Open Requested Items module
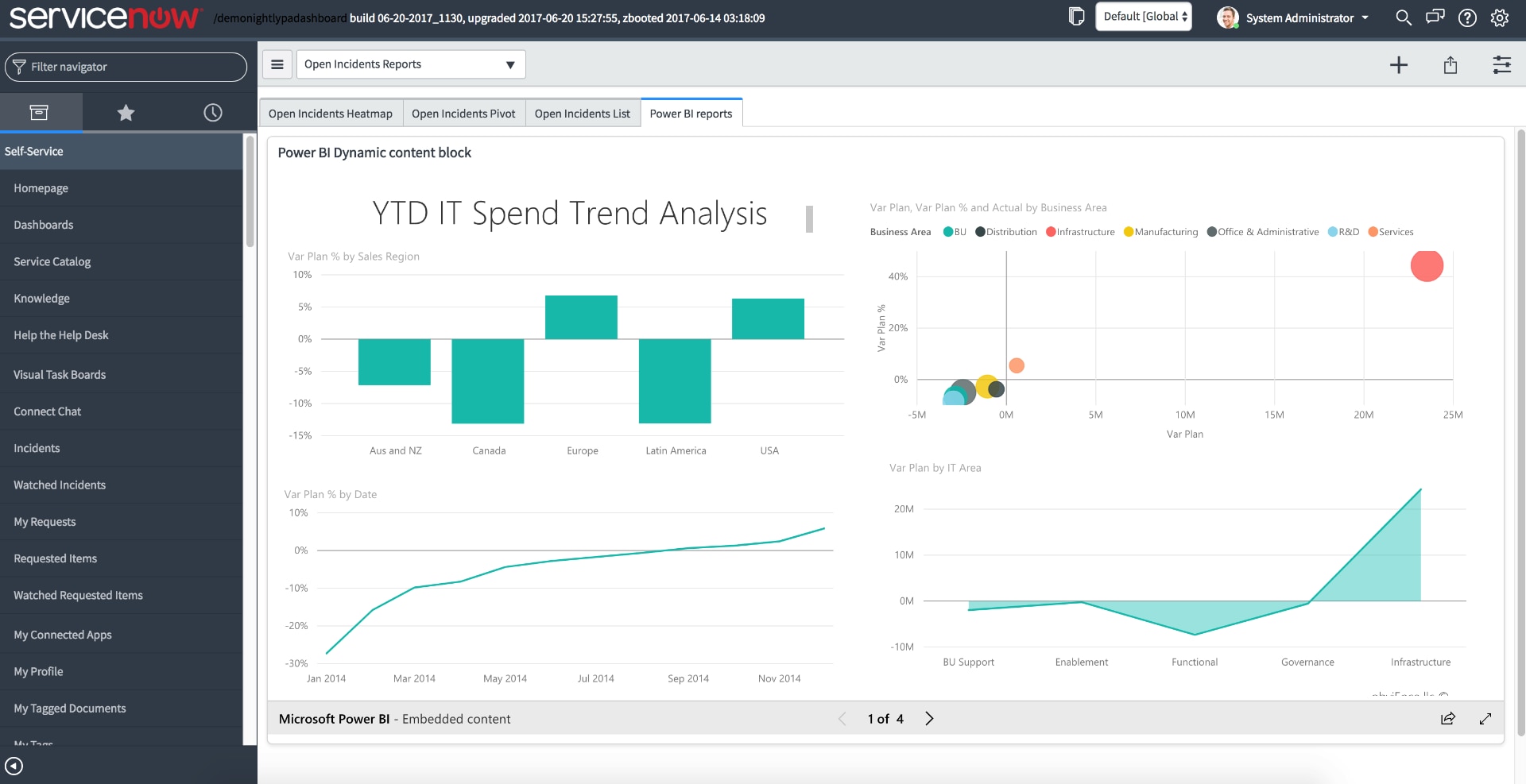 tap(121, 558)
